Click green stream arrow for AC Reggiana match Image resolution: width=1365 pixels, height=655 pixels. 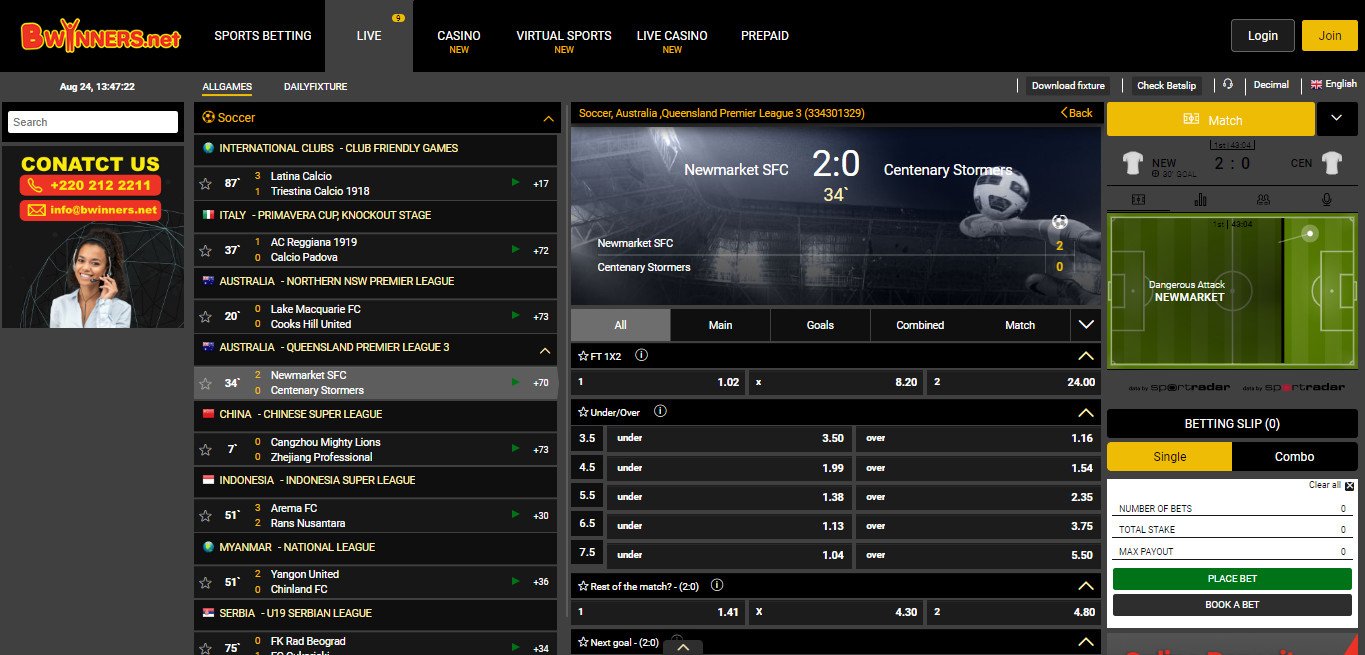tap(515, 249)
